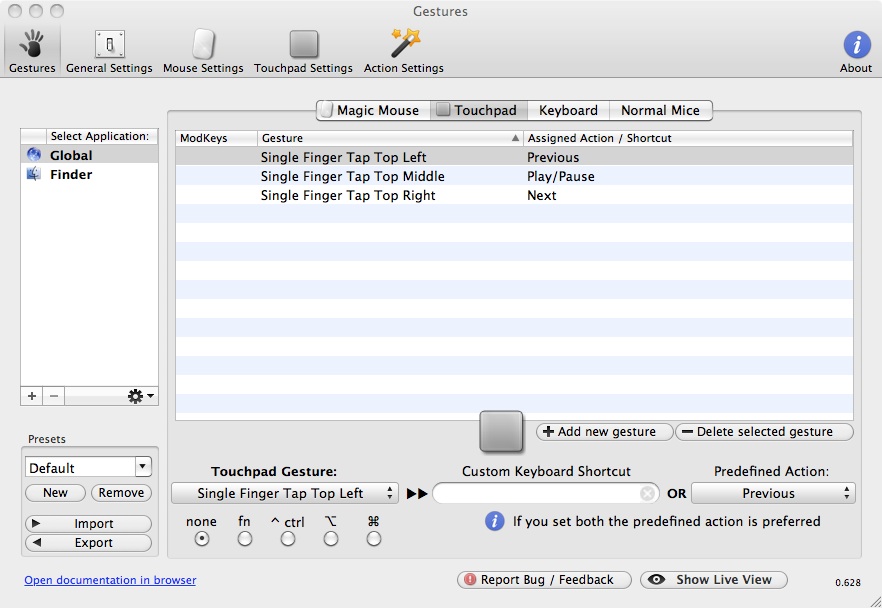882x608 pixels.
Task: Select the none modifier radio button
Action: tap(202, 539)
